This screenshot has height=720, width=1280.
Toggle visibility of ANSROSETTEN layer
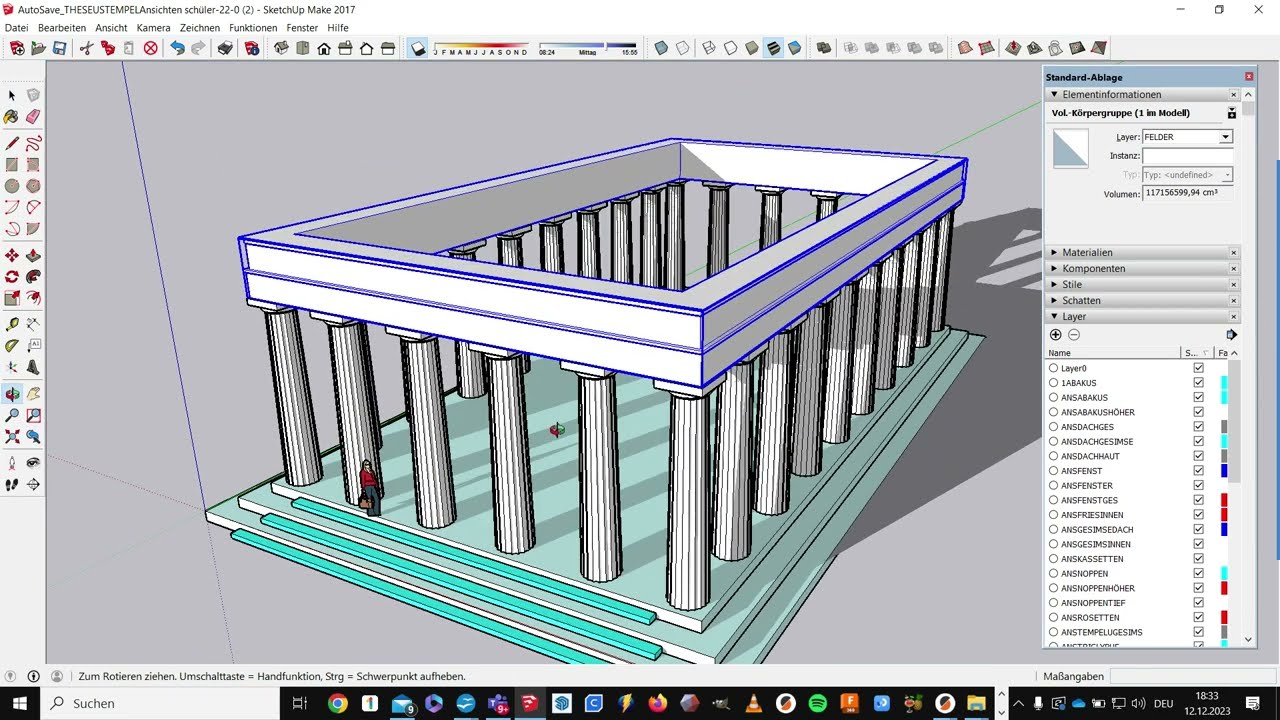1198,618
